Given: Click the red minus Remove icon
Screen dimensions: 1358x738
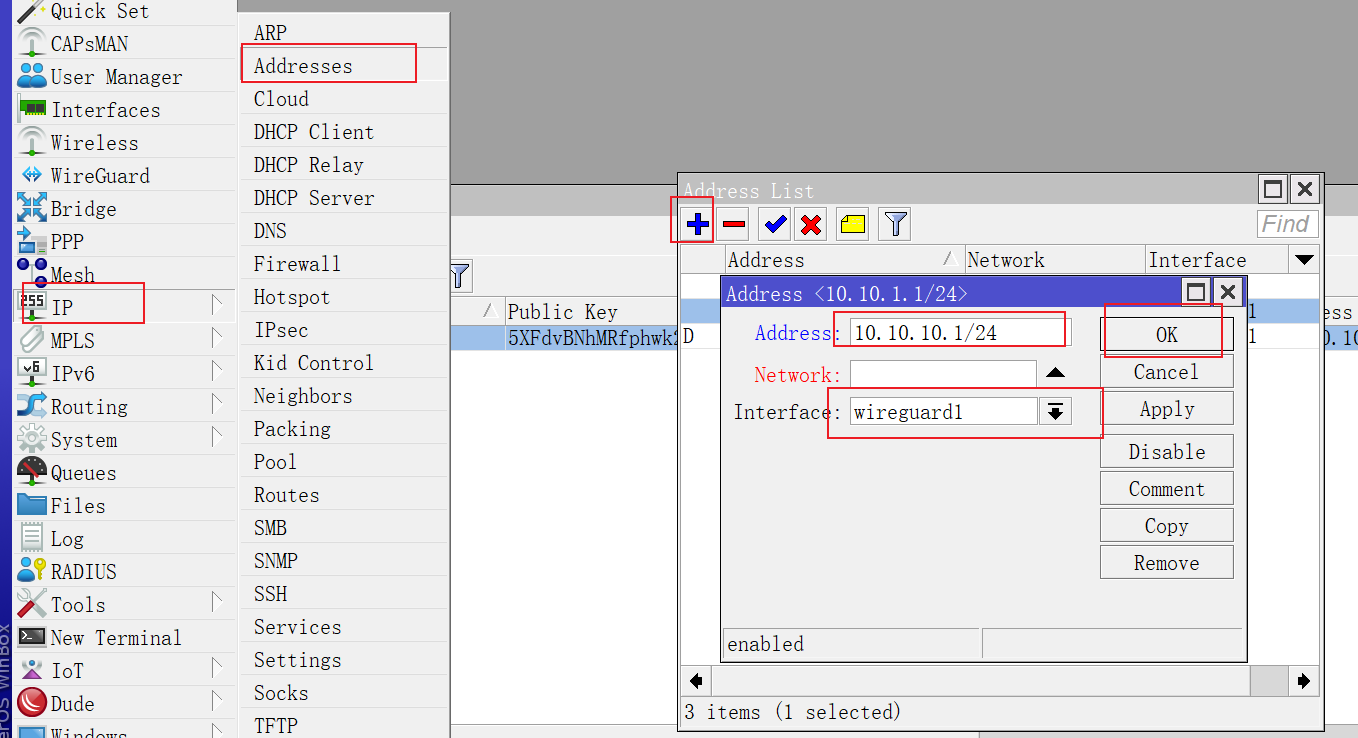Looking at the screenshot, I should point(734,225).
